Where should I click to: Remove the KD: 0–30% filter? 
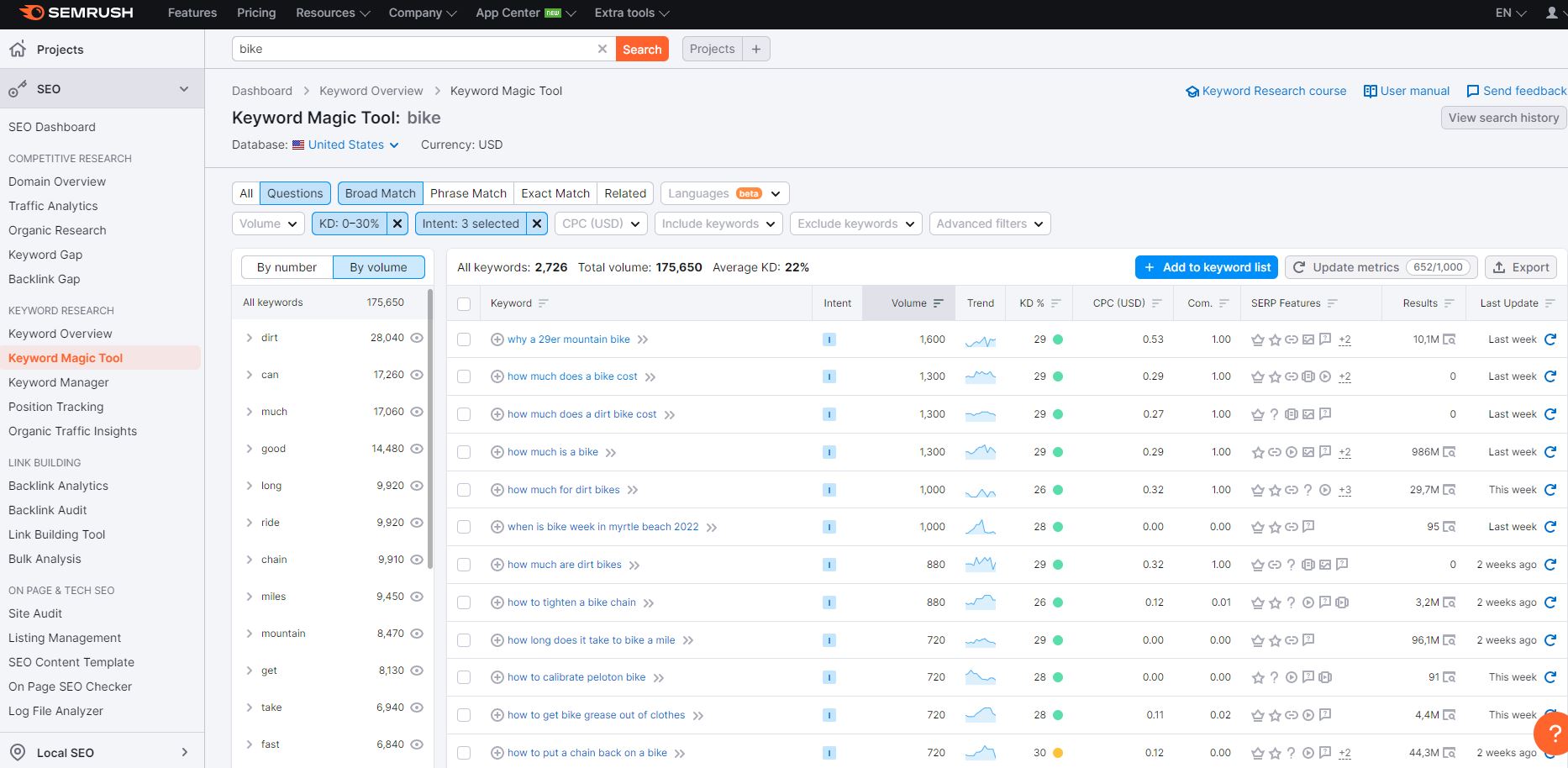coord(398,224)
